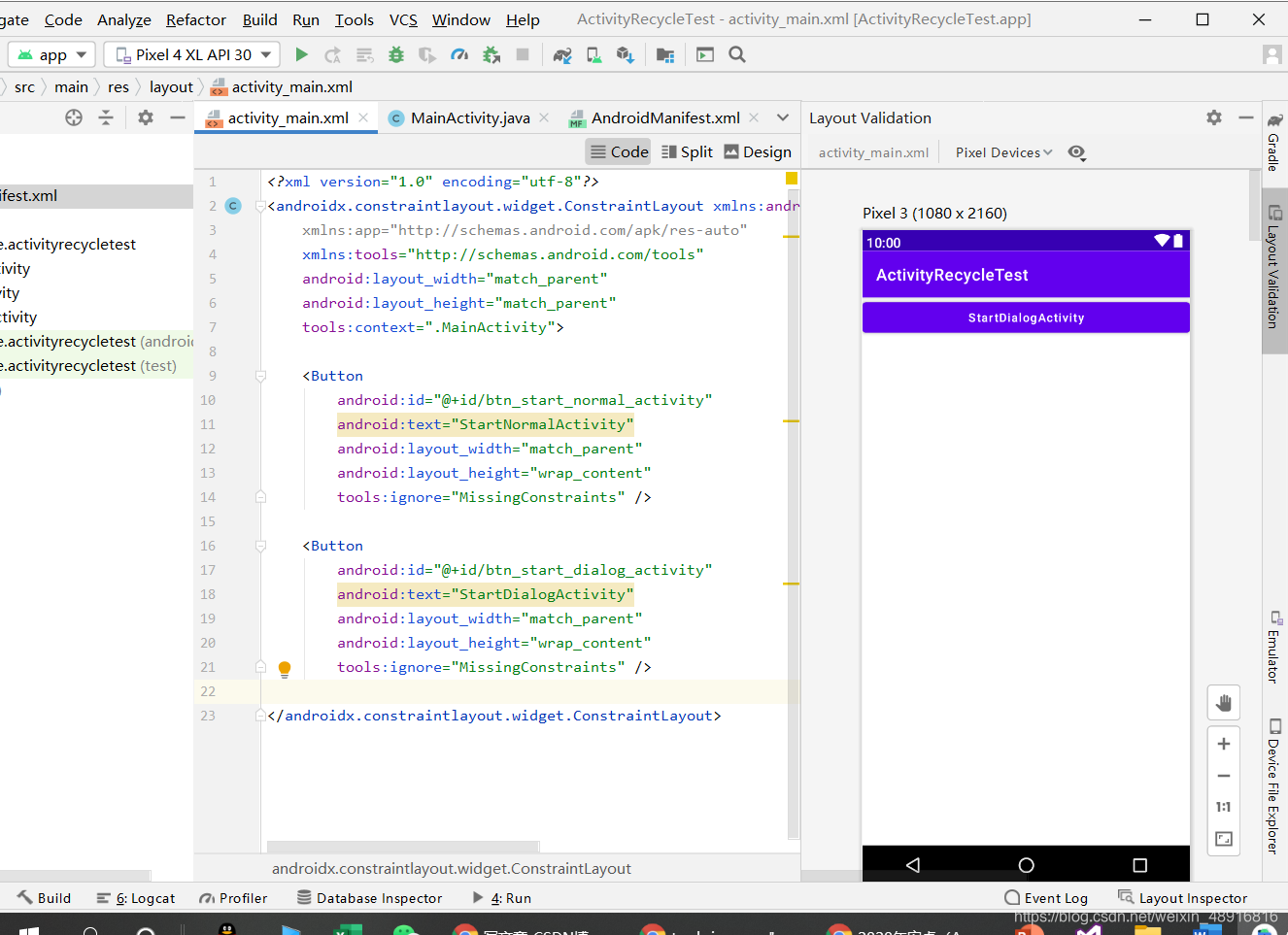Click Attach Debugger to Android Process icon
The image size is (1288, 935).
(491, 55)
